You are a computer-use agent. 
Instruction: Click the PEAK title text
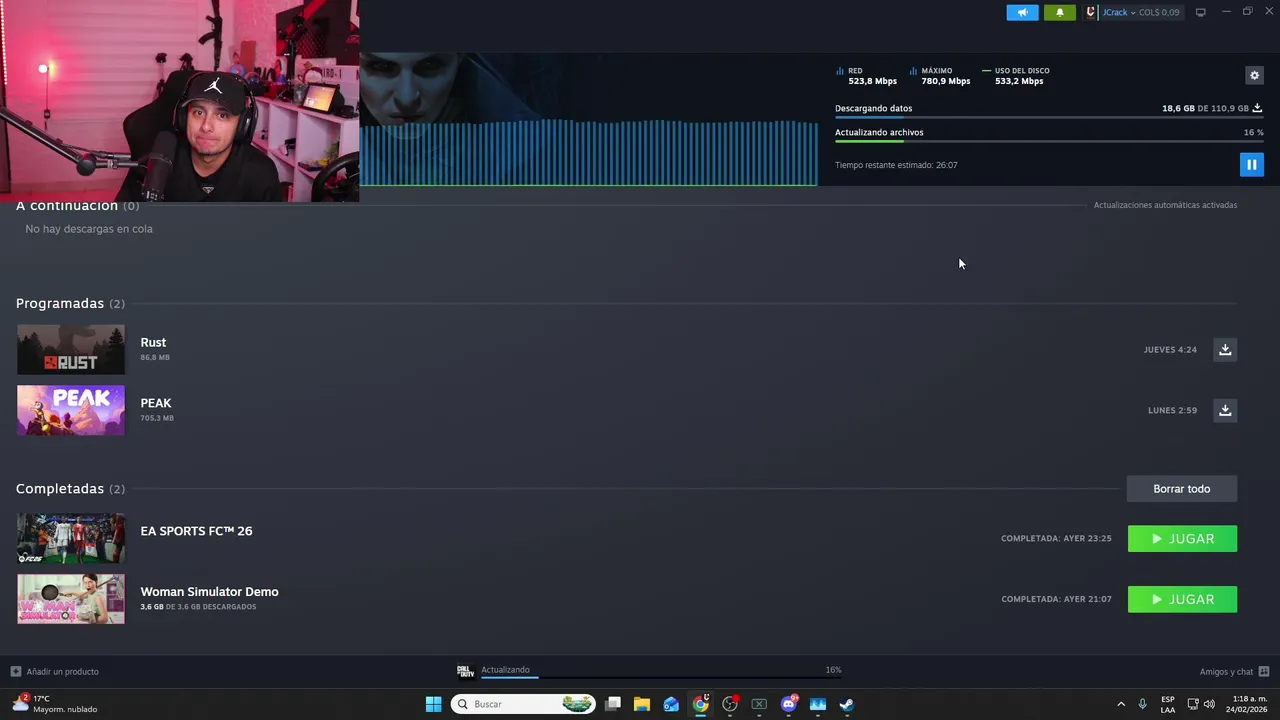point(156,403)
